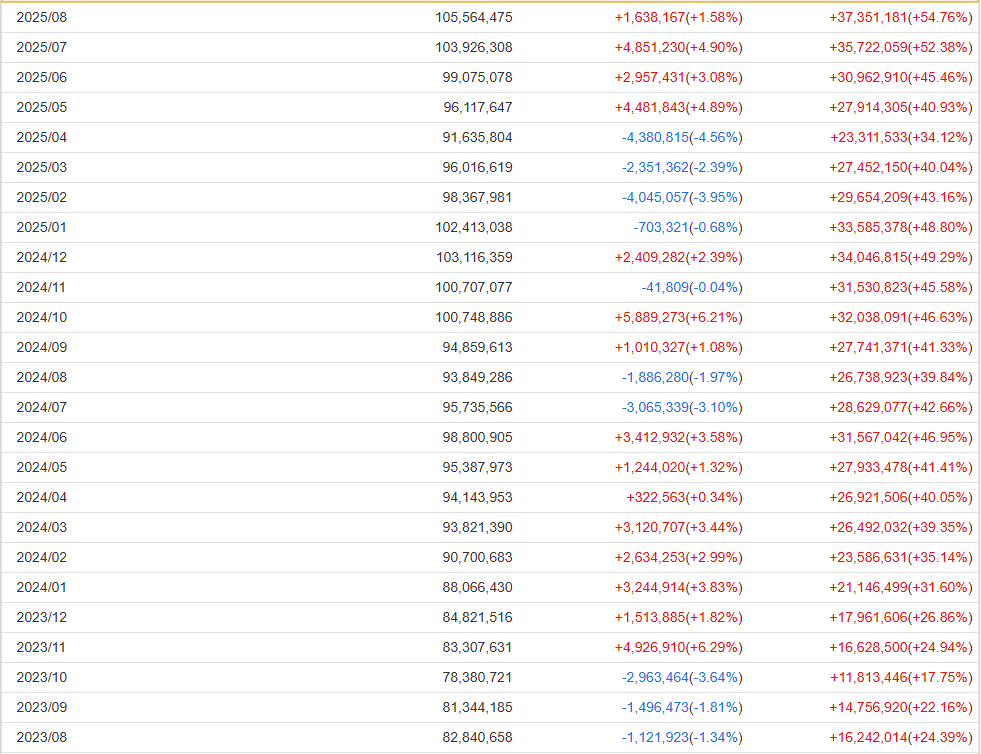This screenshot has height=754, width=981.
Task: Select the 2024/10 value 100,748,886
Action: tap(474, 318)
